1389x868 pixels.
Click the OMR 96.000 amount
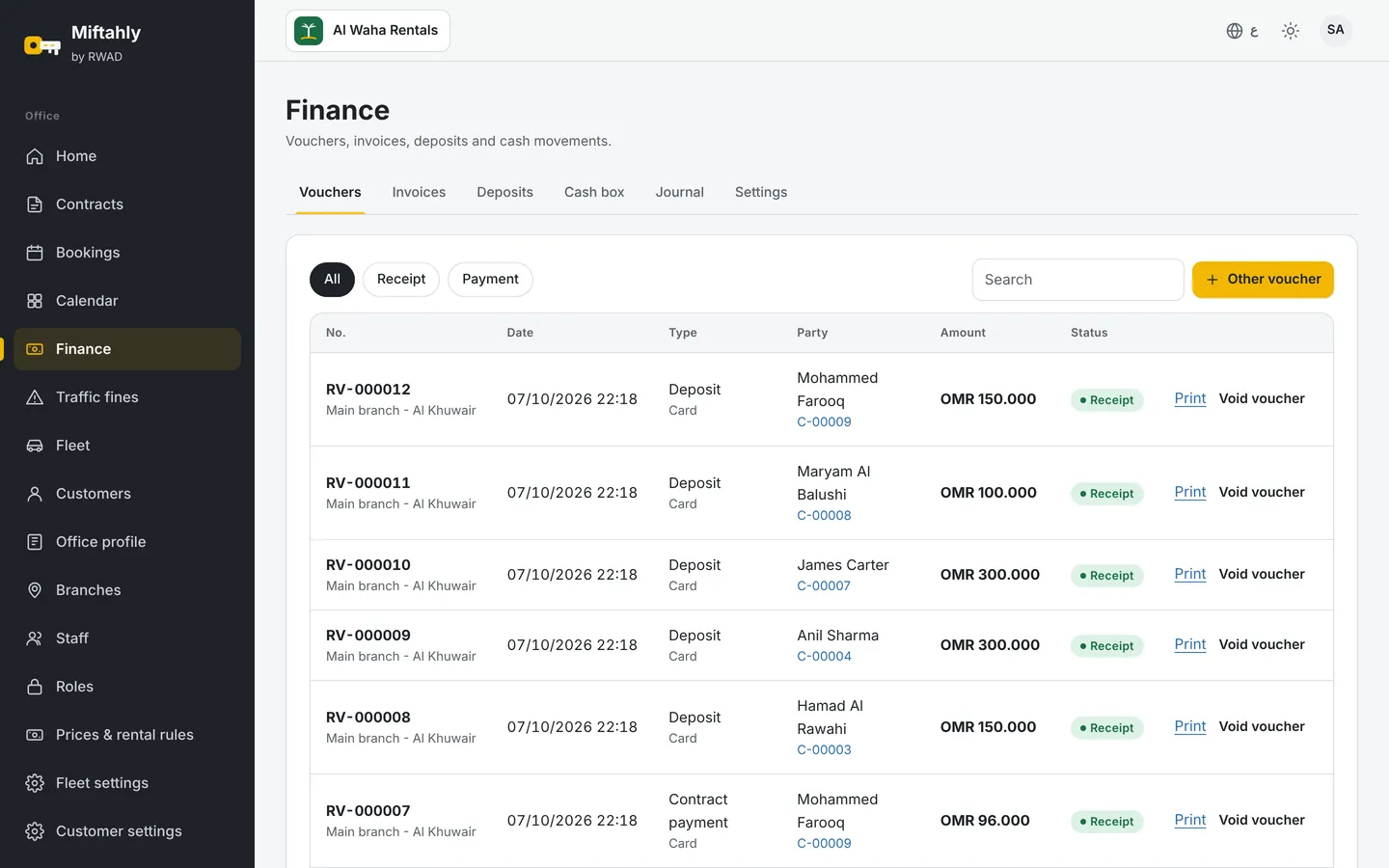click(985, 821)
